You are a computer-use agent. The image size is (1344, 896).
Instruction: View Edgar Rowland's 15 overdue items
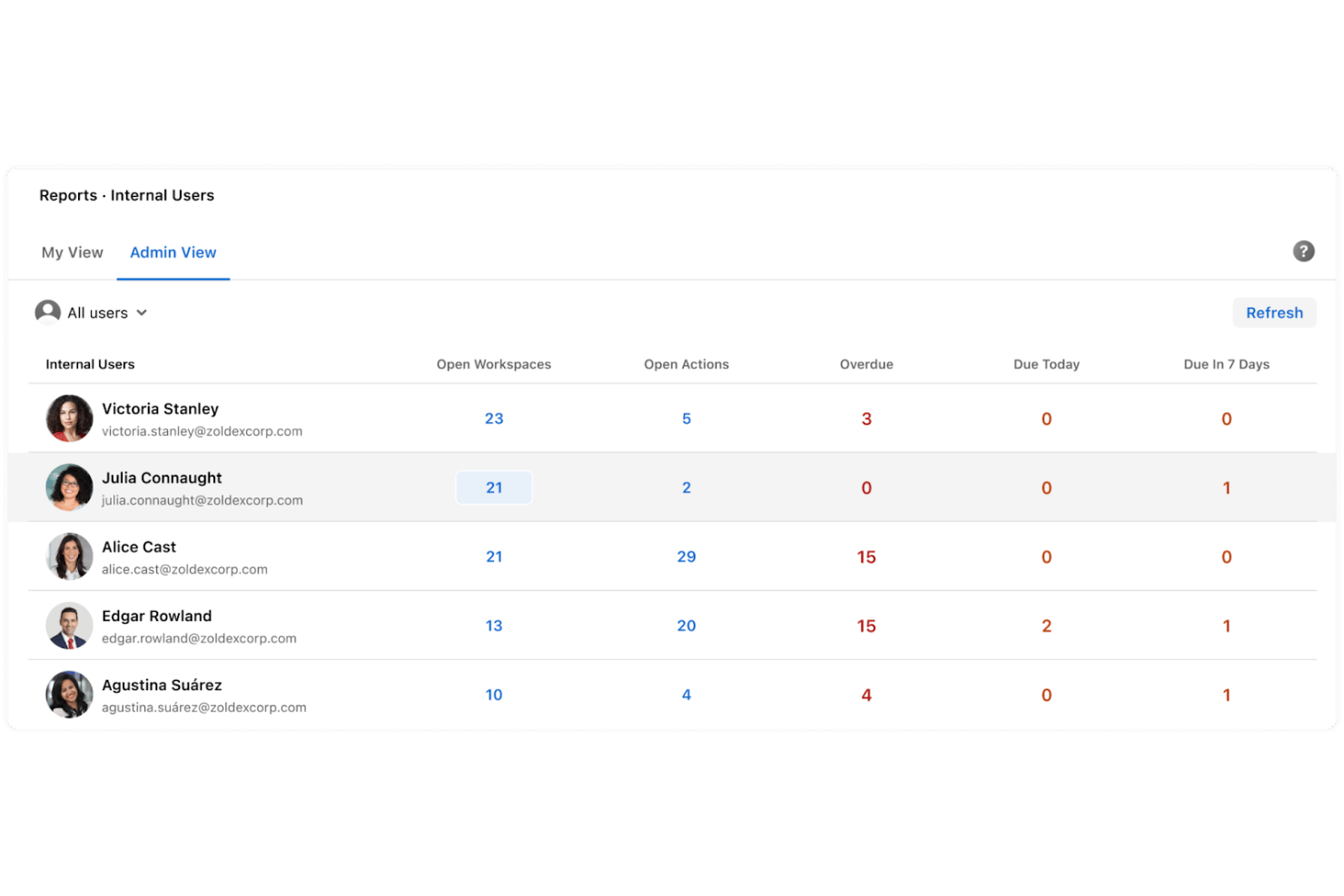(866, 625)
